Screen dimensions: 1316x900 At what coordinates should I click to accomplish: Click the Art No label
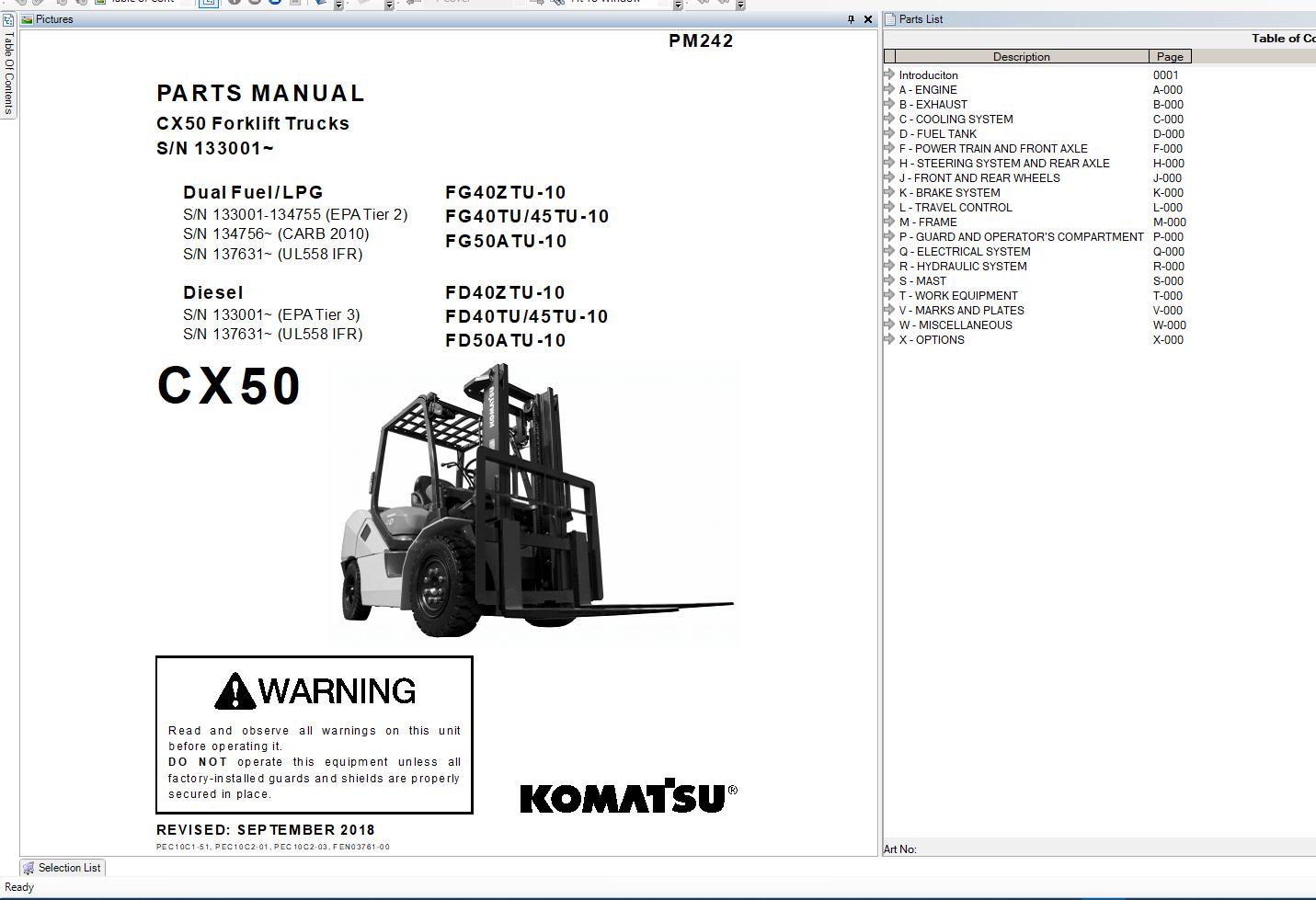pos(899,849)
